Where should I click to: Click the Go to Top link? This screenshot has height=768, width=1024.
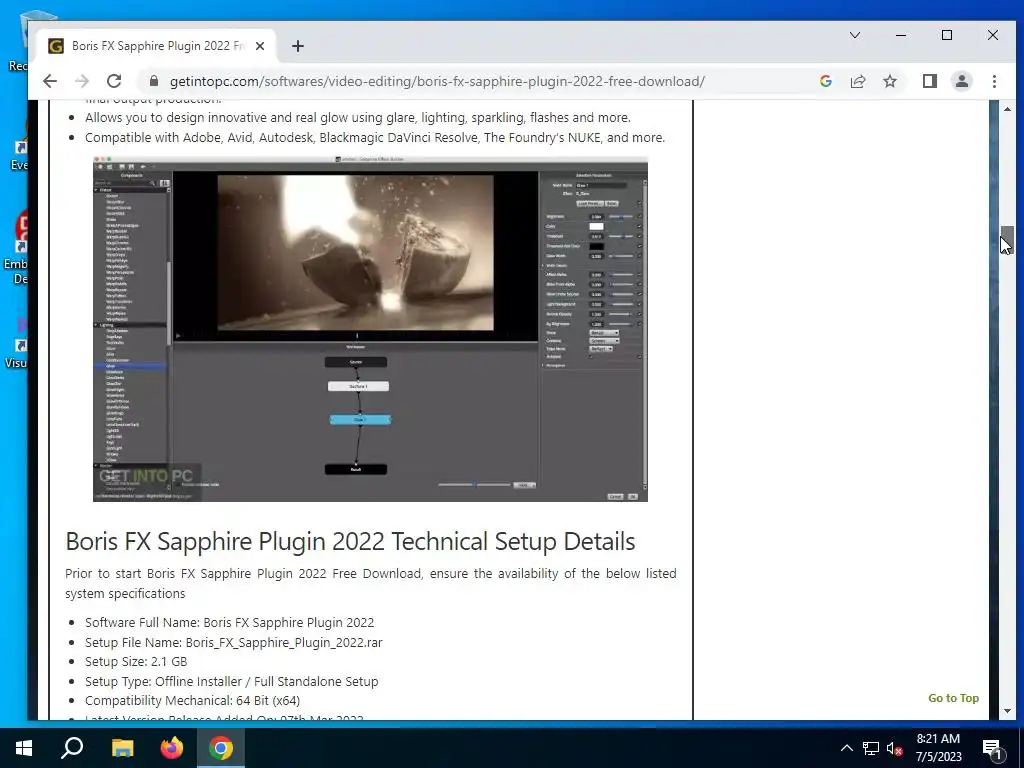point(953,698)
